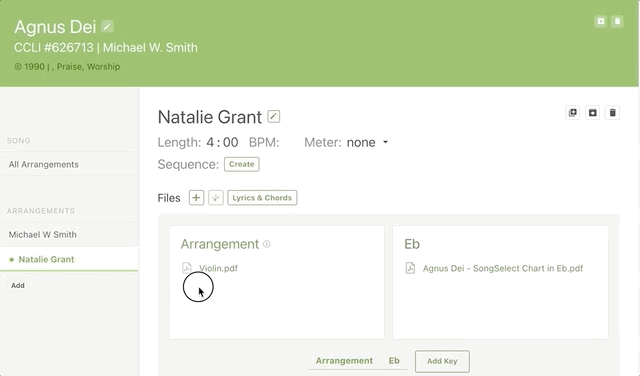Image resolution: width=640 pixels, height=376 pixels.
Task: Open the info icon next to Arrangement
Action: (x=267, y=244)
